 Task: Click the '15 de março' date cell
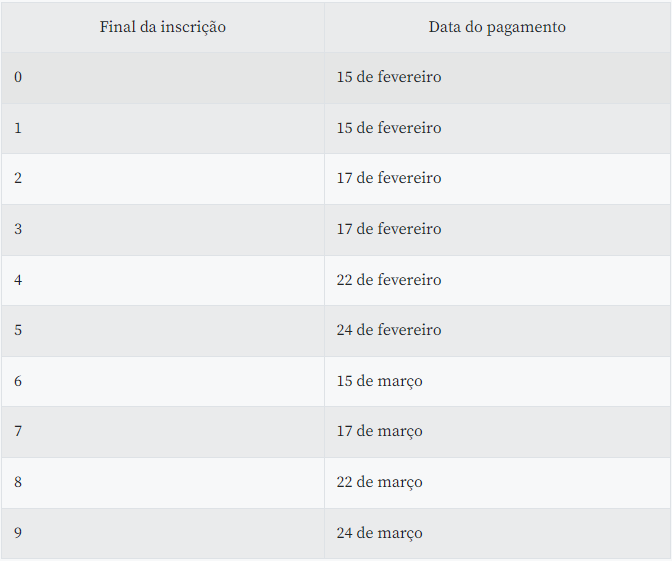coord(498,381)
